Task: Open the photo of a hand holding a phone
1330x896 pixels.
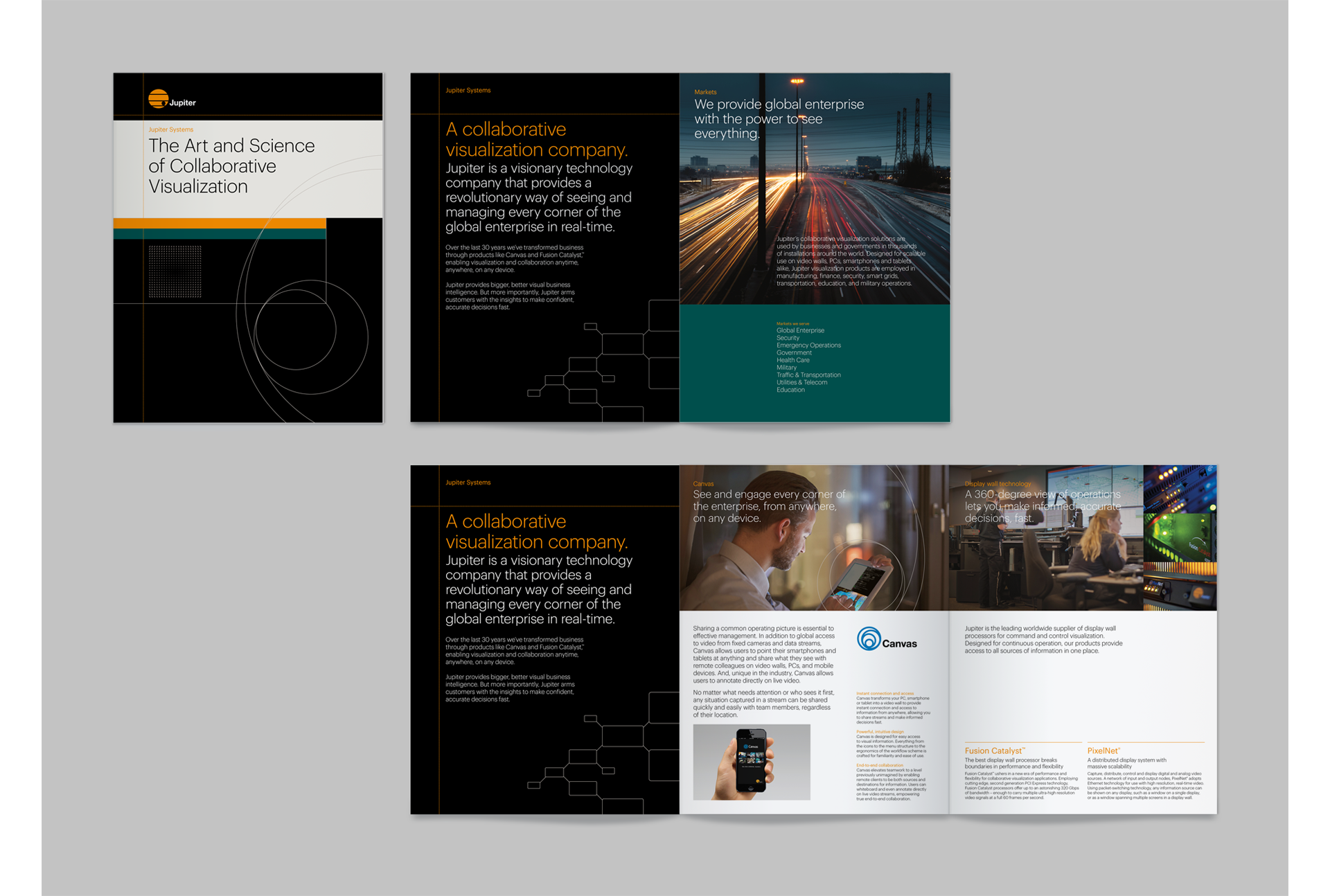Action: pos(752,762)
